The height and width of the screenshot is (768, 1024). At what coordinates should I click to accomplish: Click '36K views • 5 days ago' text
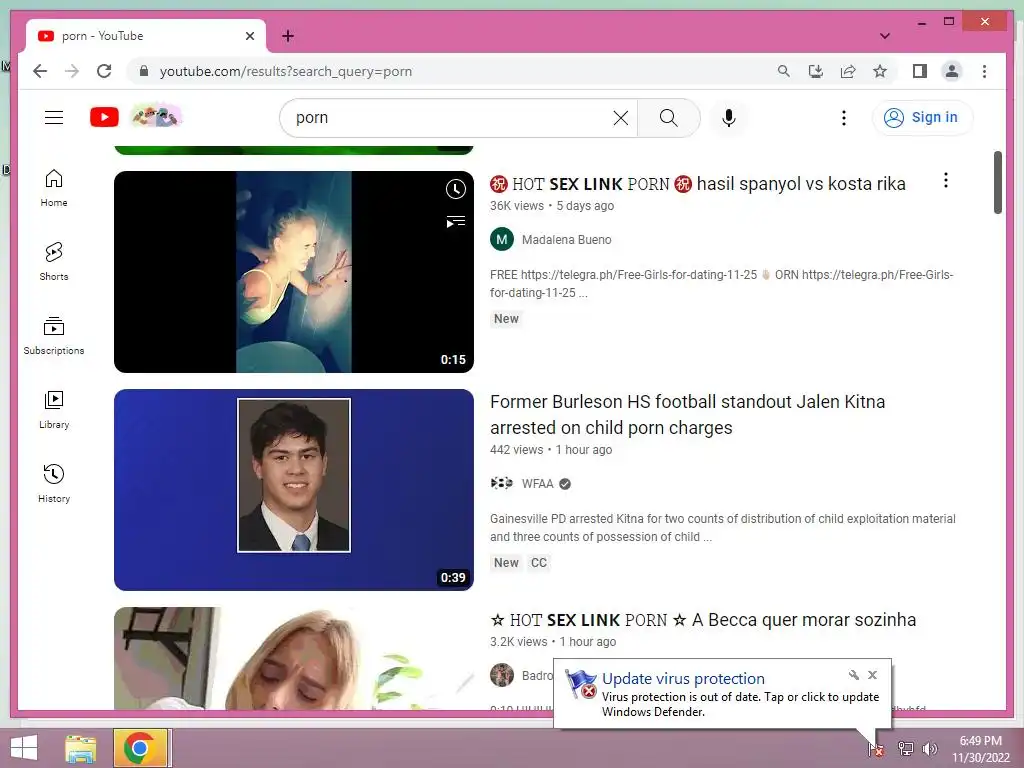[552, 206]
